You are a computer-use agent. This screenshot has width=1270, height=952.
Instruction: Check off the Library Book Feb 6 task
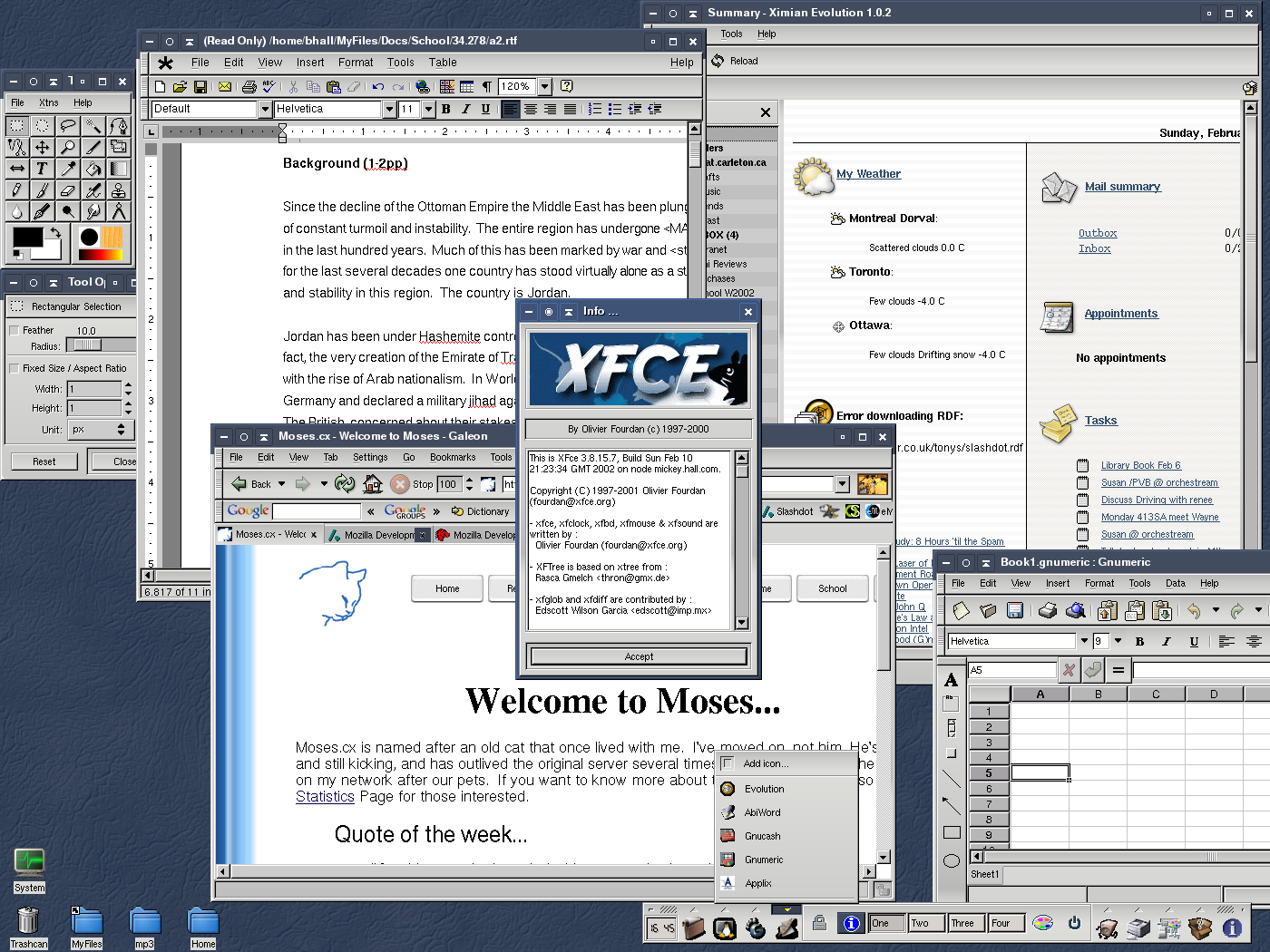(x=1082, y=466)
